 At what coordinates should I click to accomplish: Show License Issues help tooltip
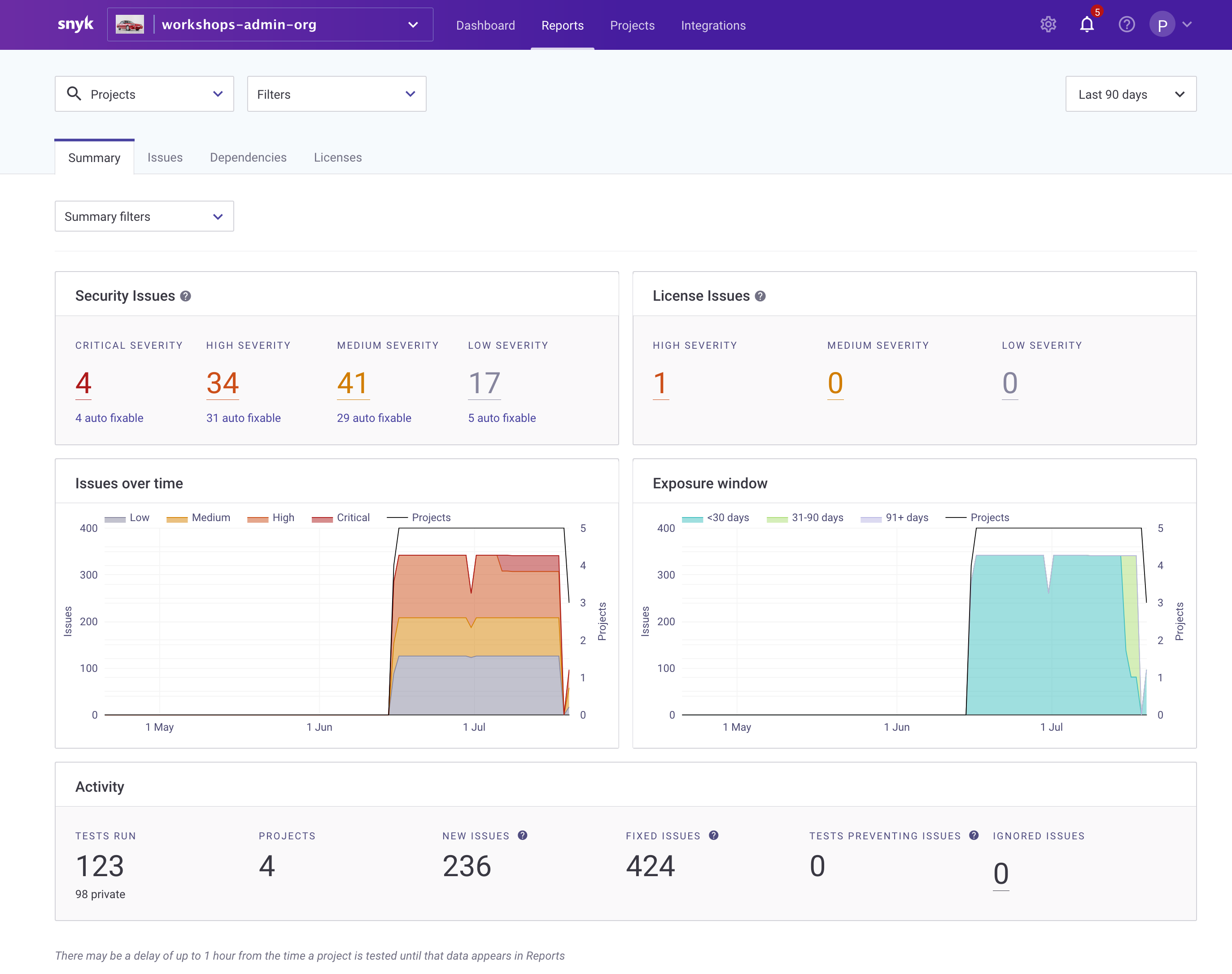point(760,296)
